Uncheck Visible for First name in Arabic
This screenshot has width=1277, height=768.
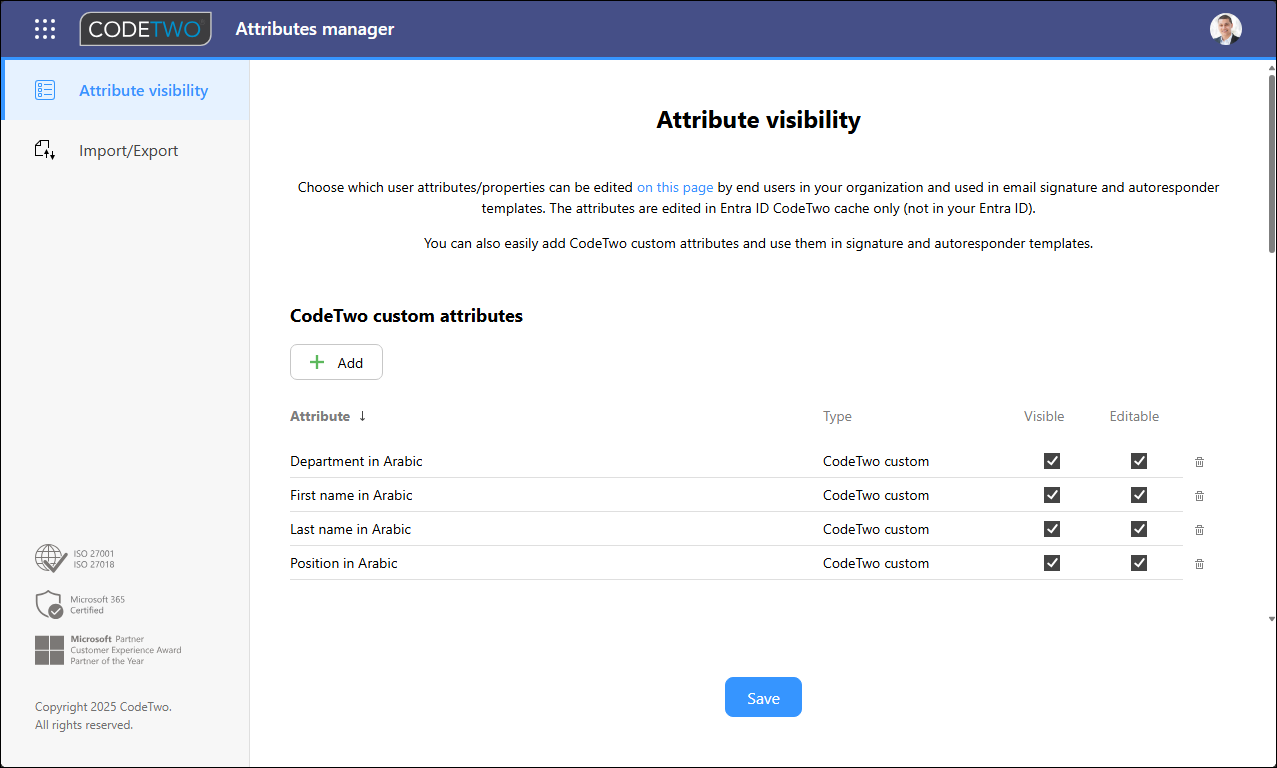click(x=1052, y=495)
